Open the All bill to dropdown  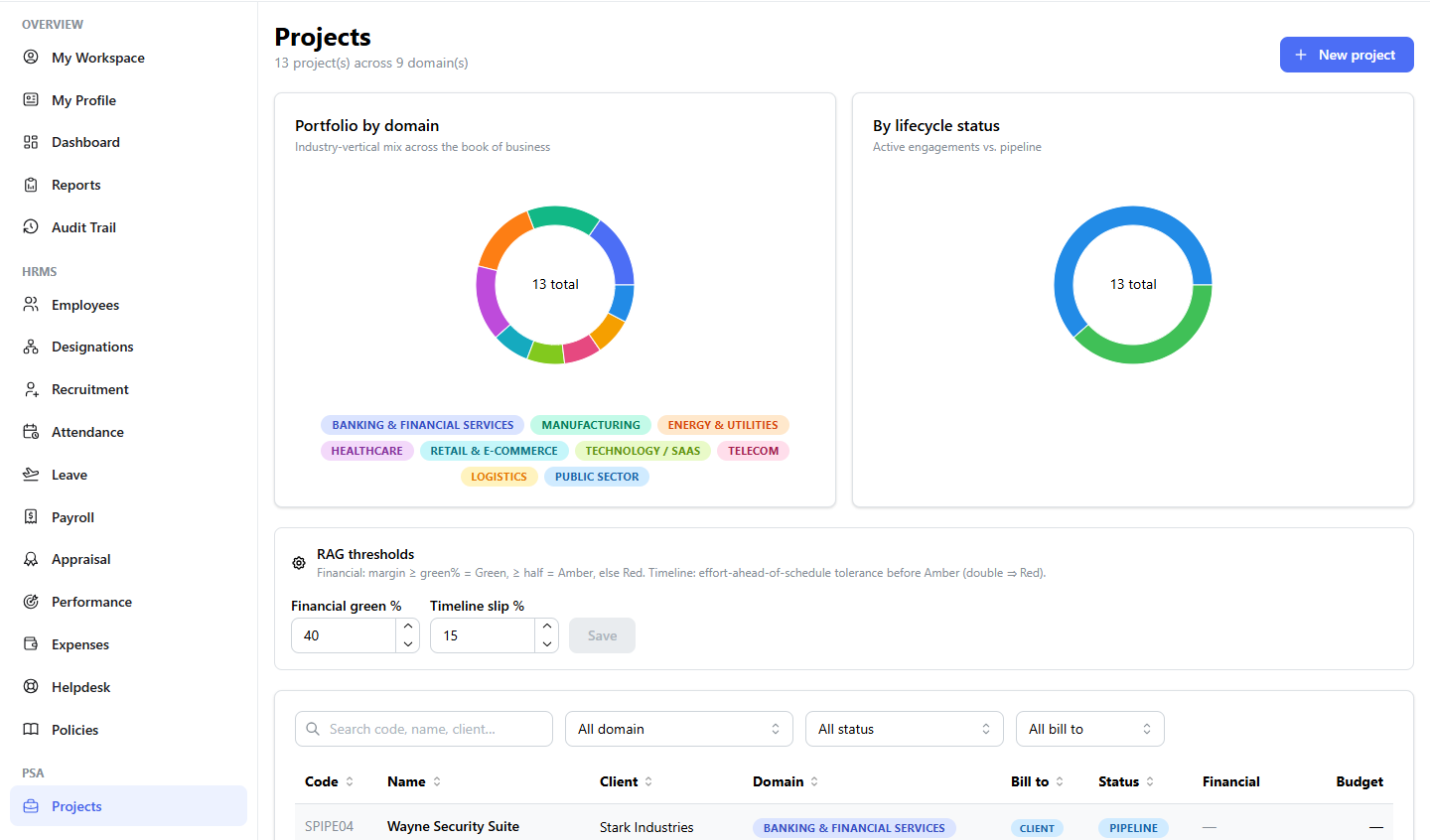tap(1090, 729)
